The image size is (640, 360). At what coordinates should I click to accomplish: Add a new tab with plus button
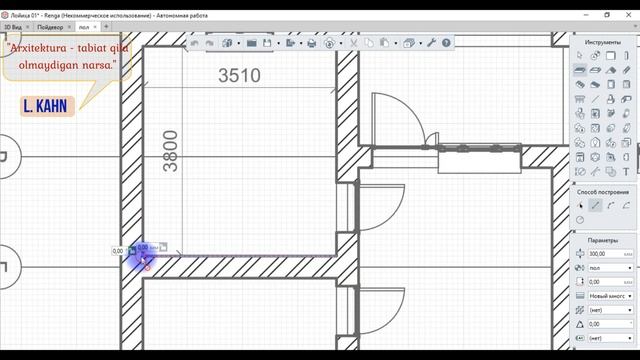click(106, 27)
